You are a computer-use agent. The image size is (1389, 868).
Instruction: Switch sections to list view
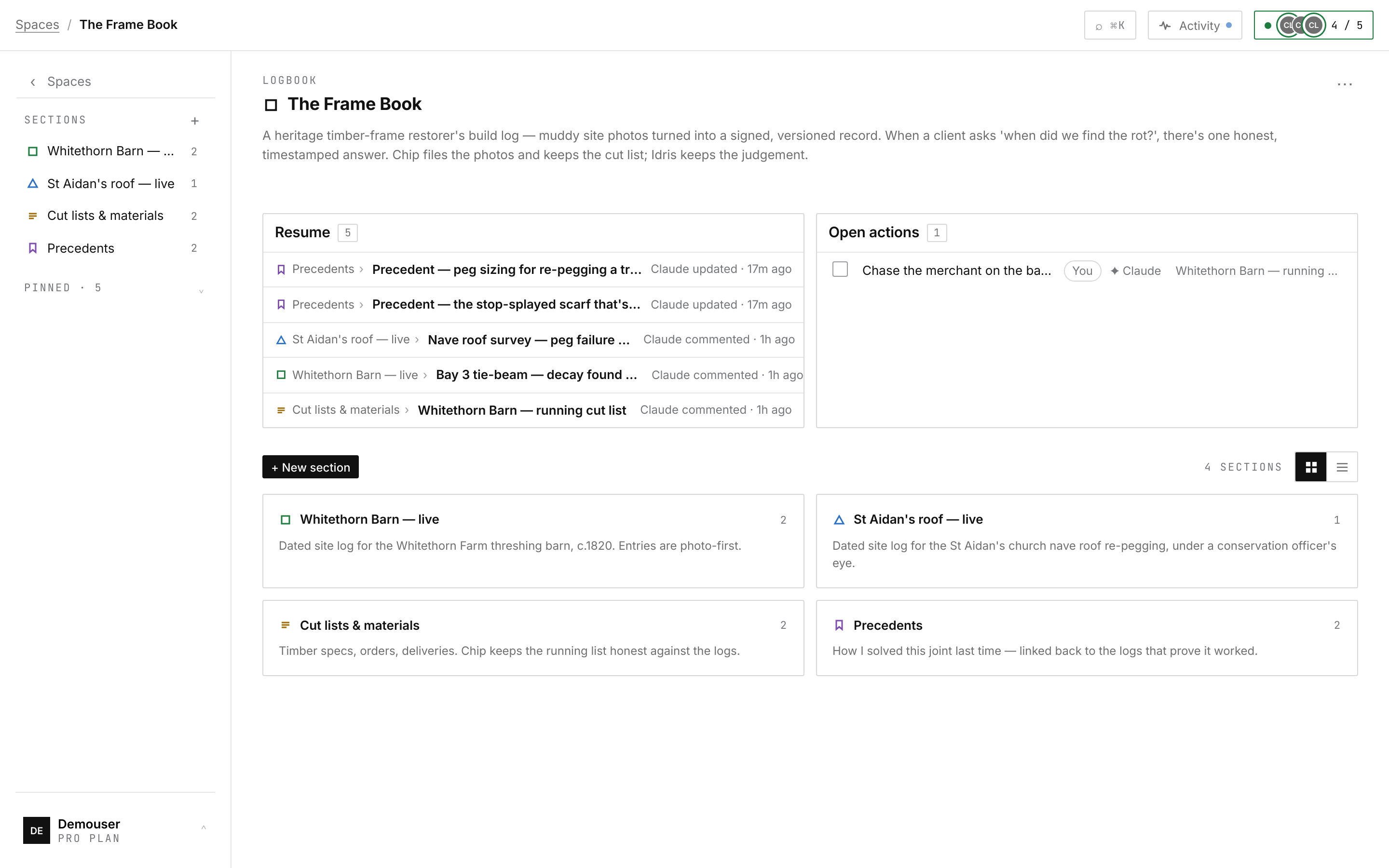(x=1342, y=467)
